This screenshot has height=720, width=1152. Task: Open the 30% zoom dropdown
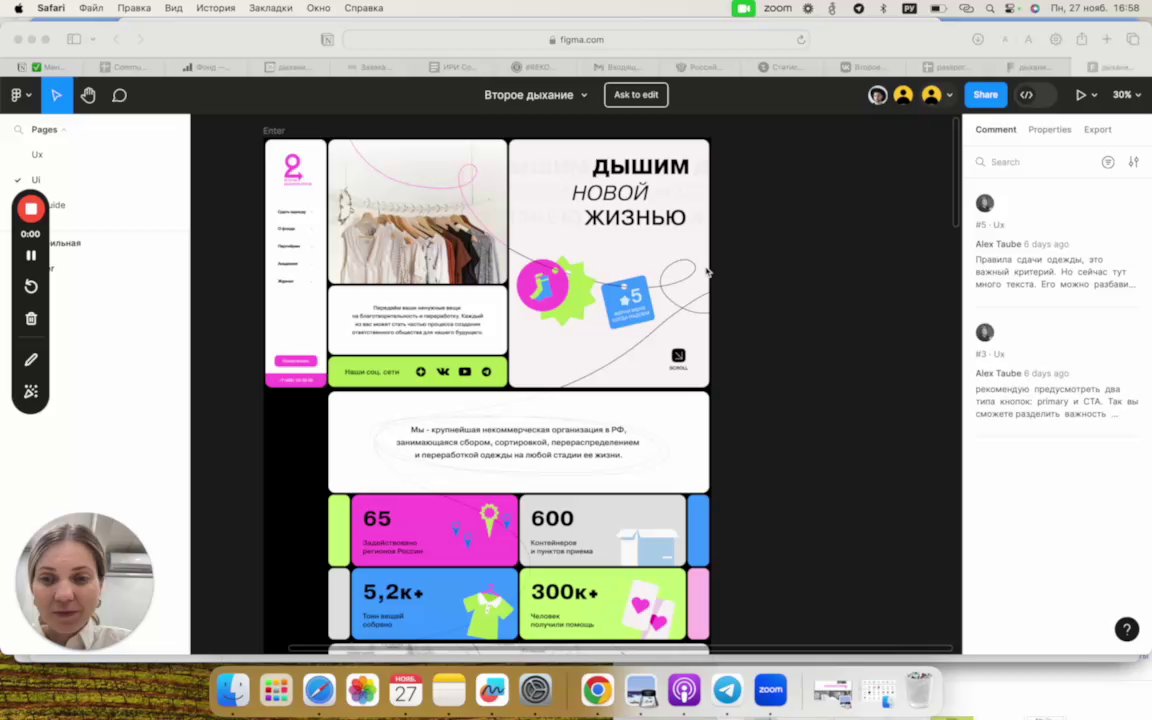click(x=1126, y=95)
